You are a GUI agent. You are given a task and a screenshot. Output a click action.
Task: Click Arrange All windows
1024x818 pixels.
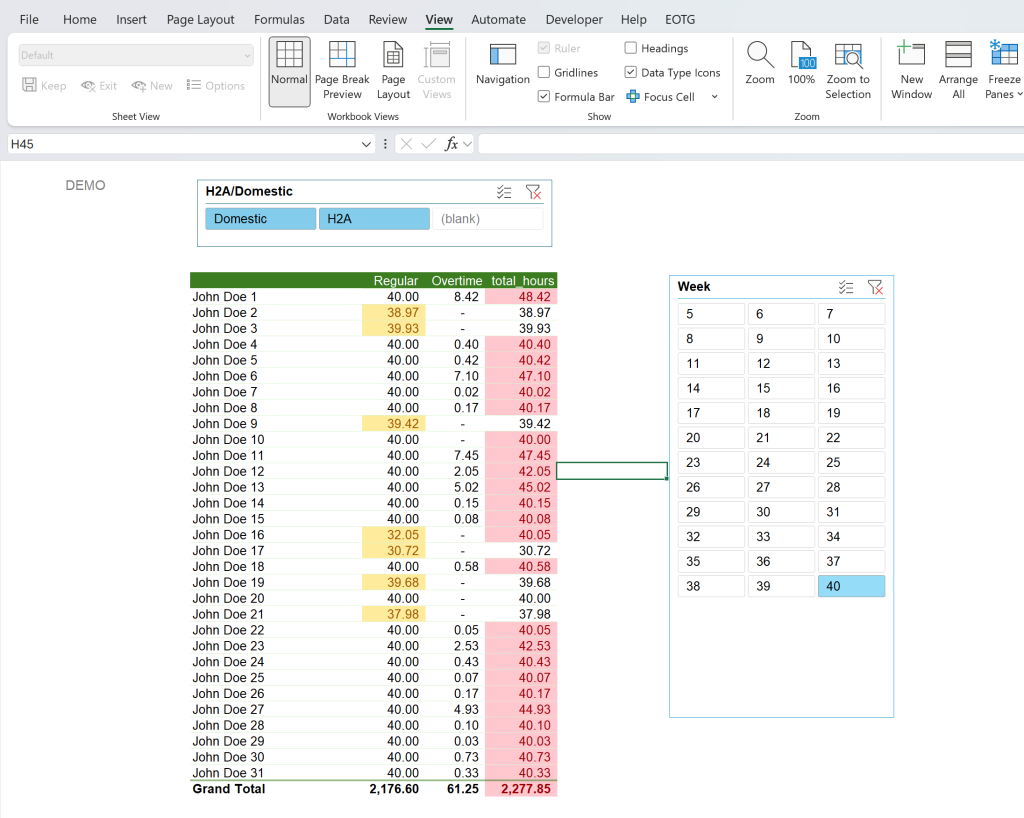tap(958, 71)
